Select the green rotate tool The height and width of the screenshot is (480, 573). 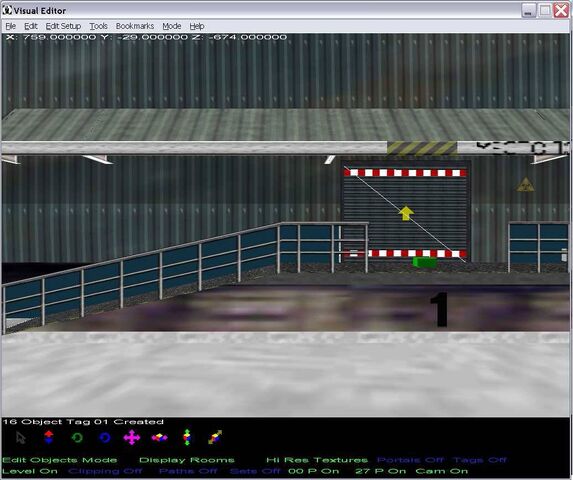(x=77, y=437)
